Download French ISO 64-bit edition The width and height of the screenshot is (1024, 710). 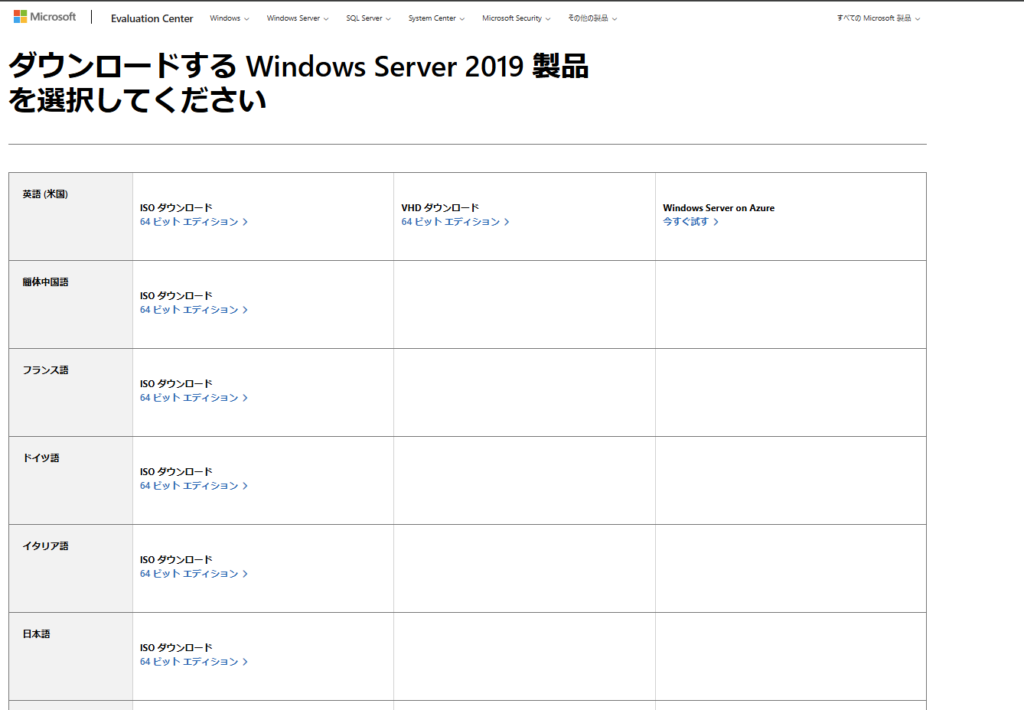point(193,398)
